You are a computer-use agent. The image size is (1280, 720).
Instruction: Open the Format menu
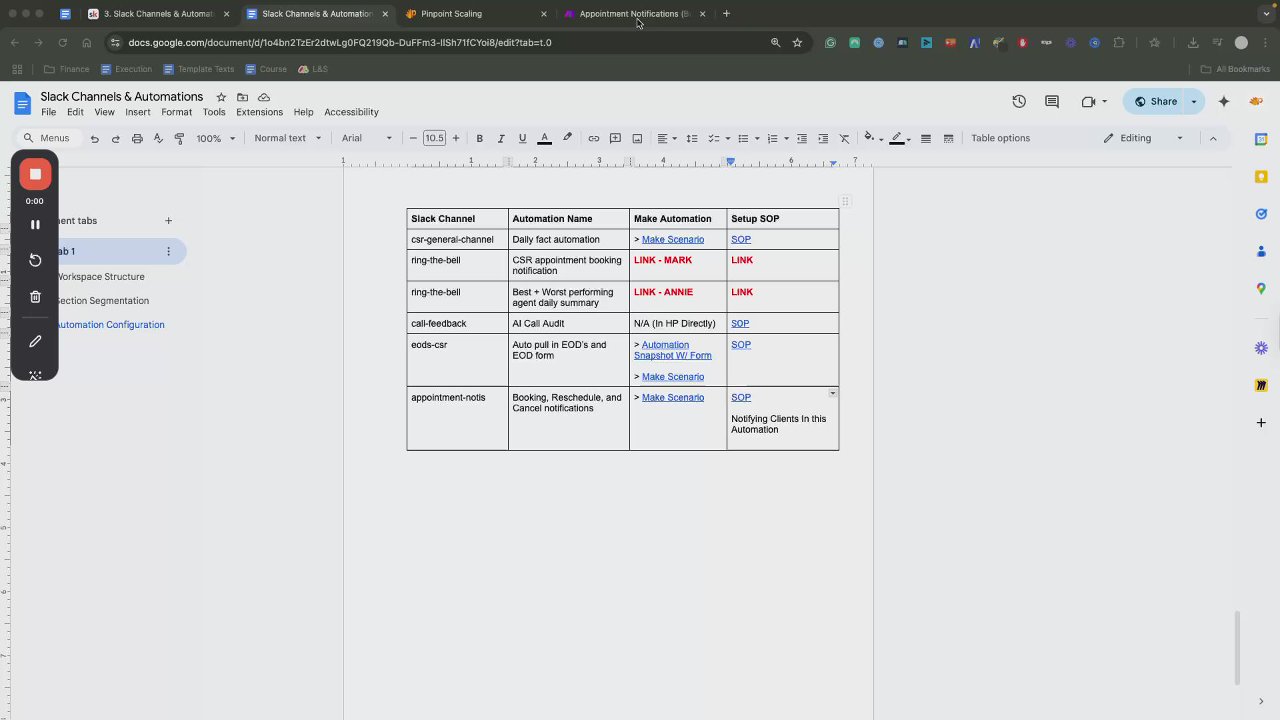(x=176, y=112)
